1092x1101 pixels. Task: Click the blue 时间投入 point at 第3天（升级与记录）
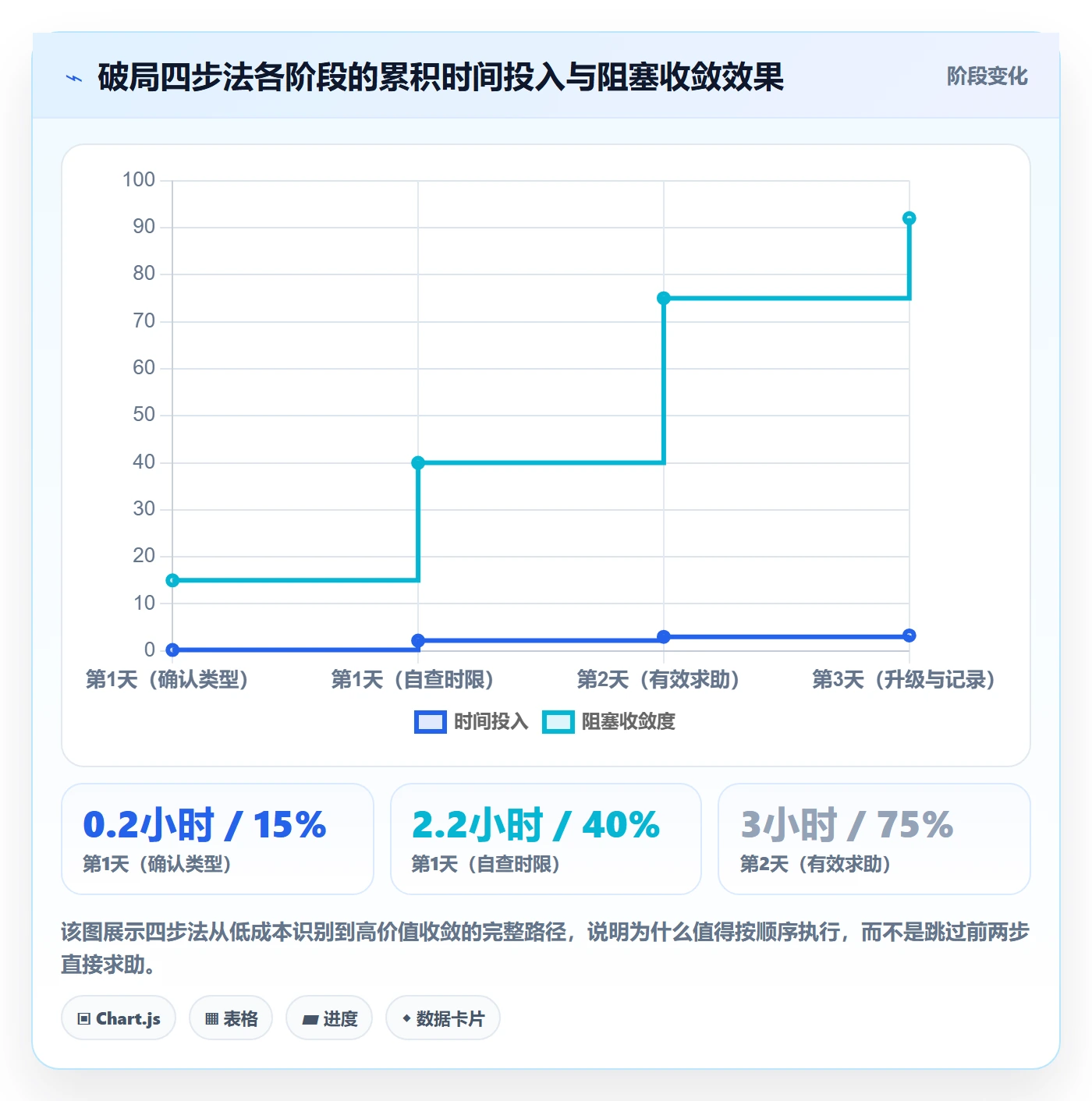909,635
